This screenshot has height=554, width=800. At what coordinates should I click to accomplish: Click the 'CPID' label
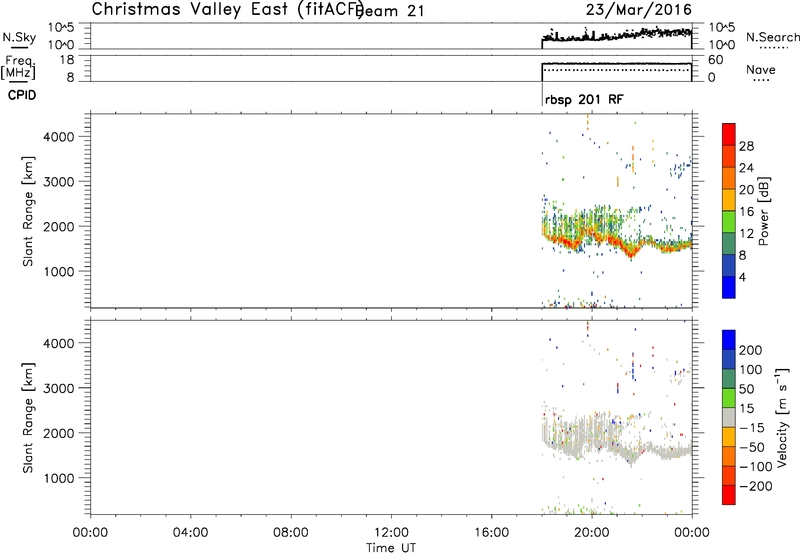pyautogui.click(x=22, y=95)
